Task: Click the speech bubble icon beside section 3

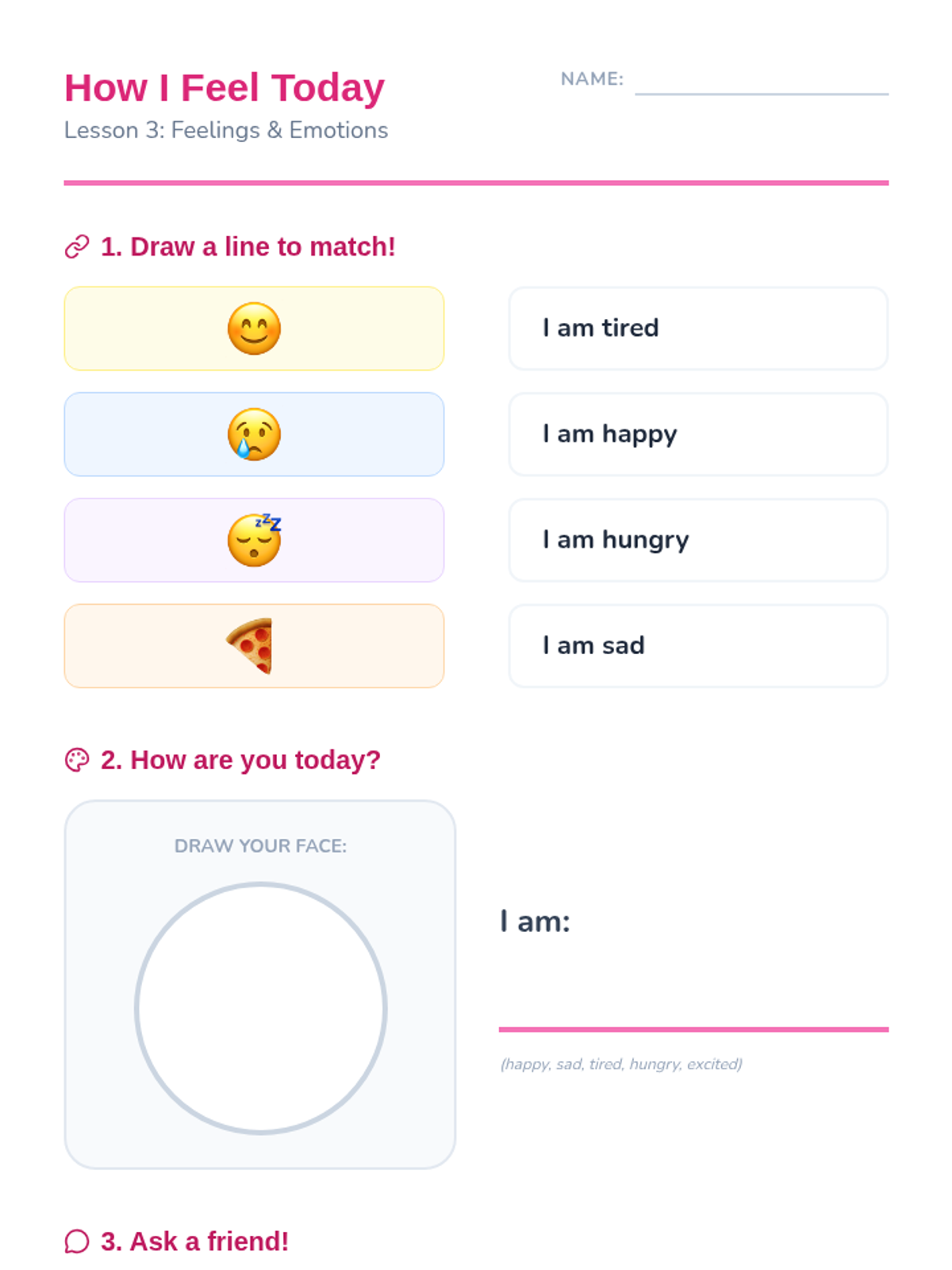Action: 77,1241
